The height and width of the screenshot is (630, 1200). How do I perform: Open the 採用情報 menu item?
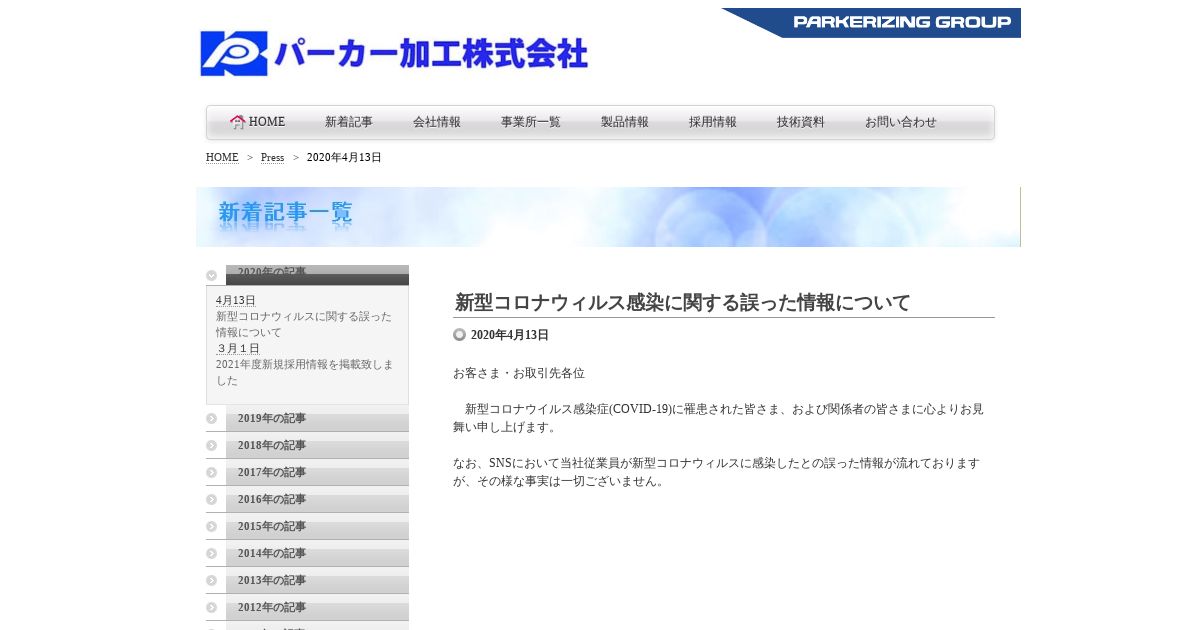point(713,122)
